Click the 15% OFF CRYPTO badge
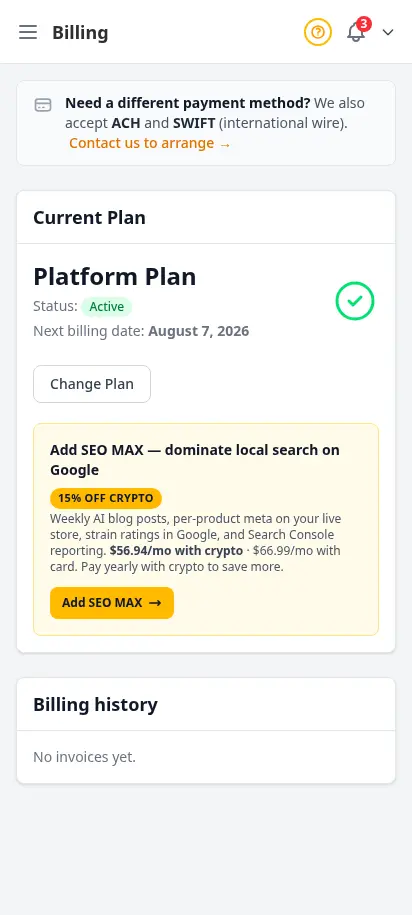This screenshot has width=412, height=915. point(106,498)
